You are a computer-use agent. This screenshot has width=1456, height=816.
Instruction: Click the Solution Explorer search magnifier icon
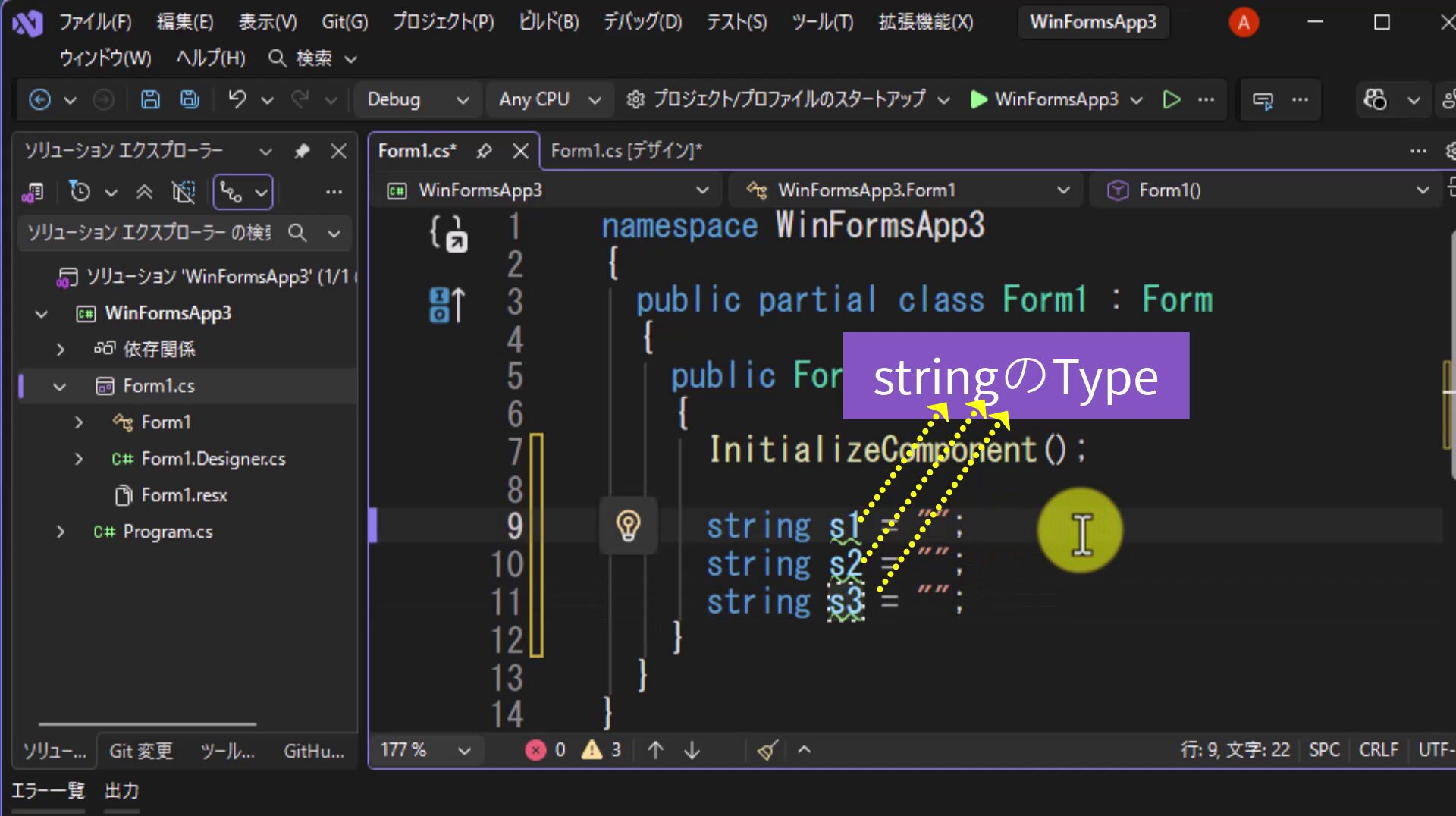pos(297,233)
